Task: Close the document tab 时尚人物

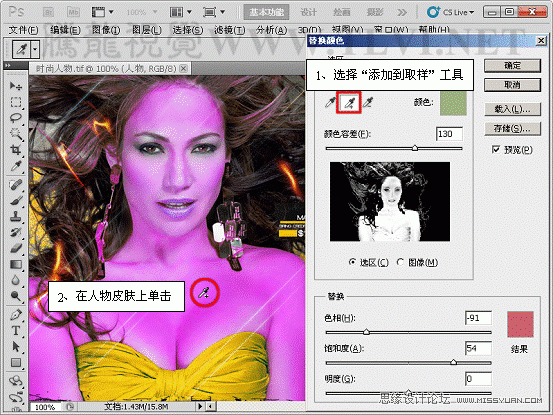Action: (183, 68)
